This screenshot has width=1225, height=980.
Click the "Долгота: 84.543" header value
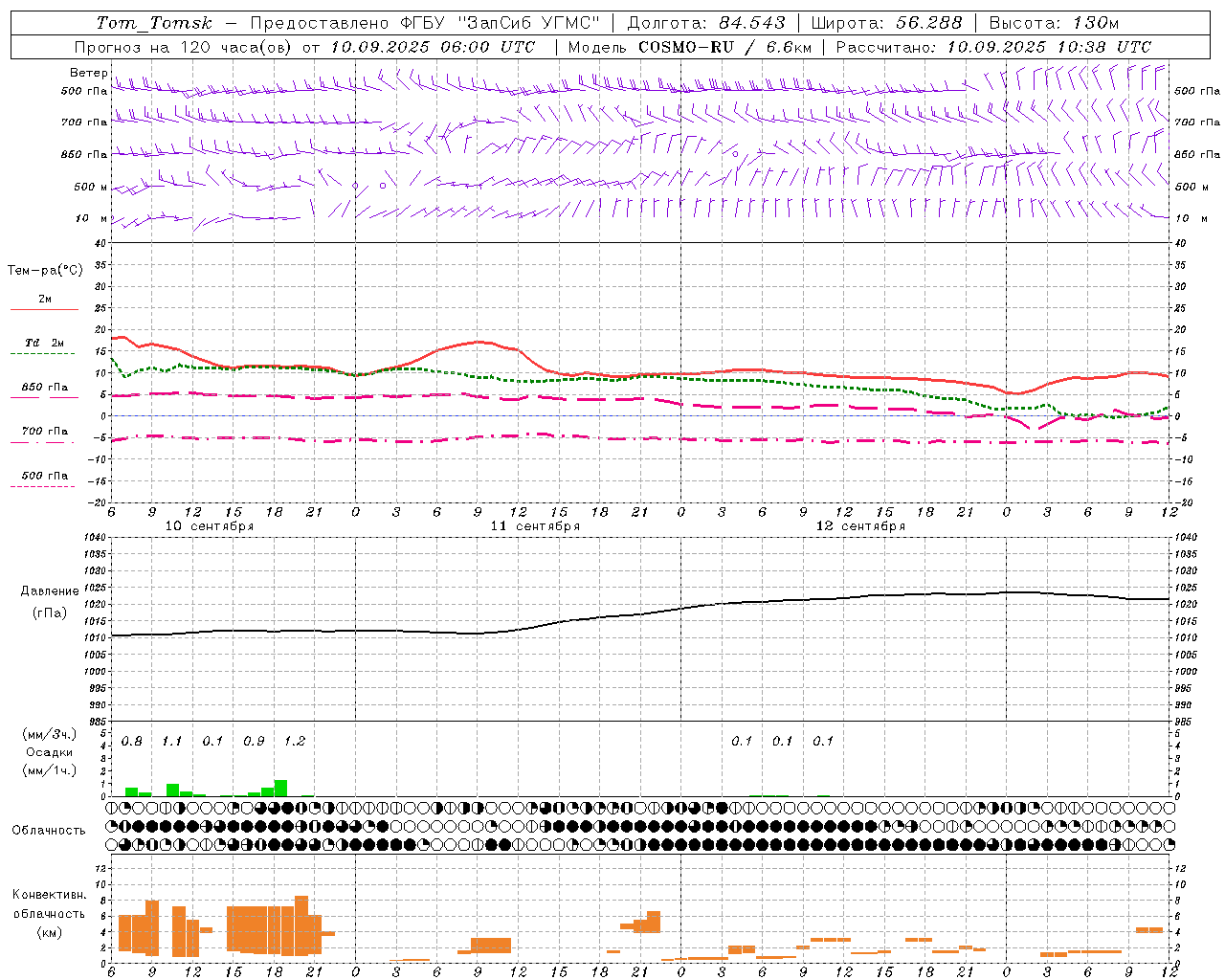(x=706, y=23)
